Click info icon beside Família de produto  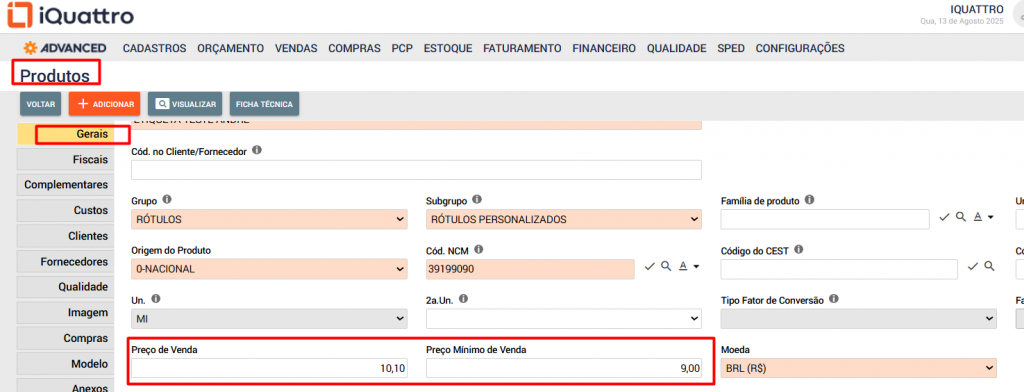pos(810,199)
